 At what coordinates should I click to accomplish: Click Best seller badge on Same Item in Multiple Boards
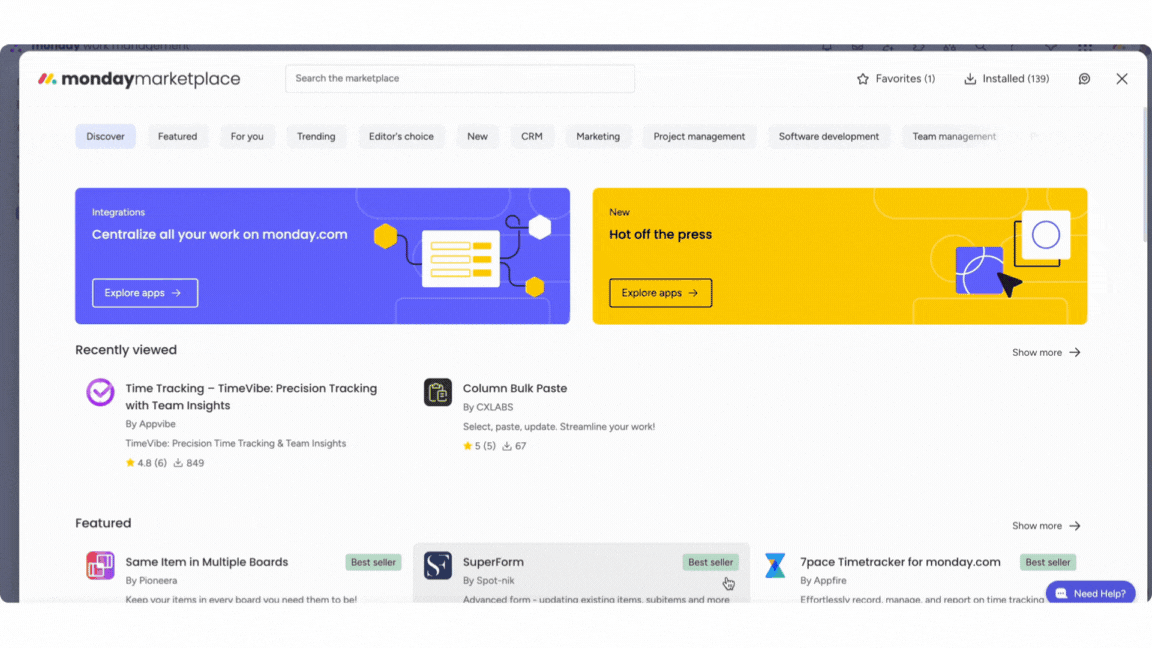[x=373, y=562]
